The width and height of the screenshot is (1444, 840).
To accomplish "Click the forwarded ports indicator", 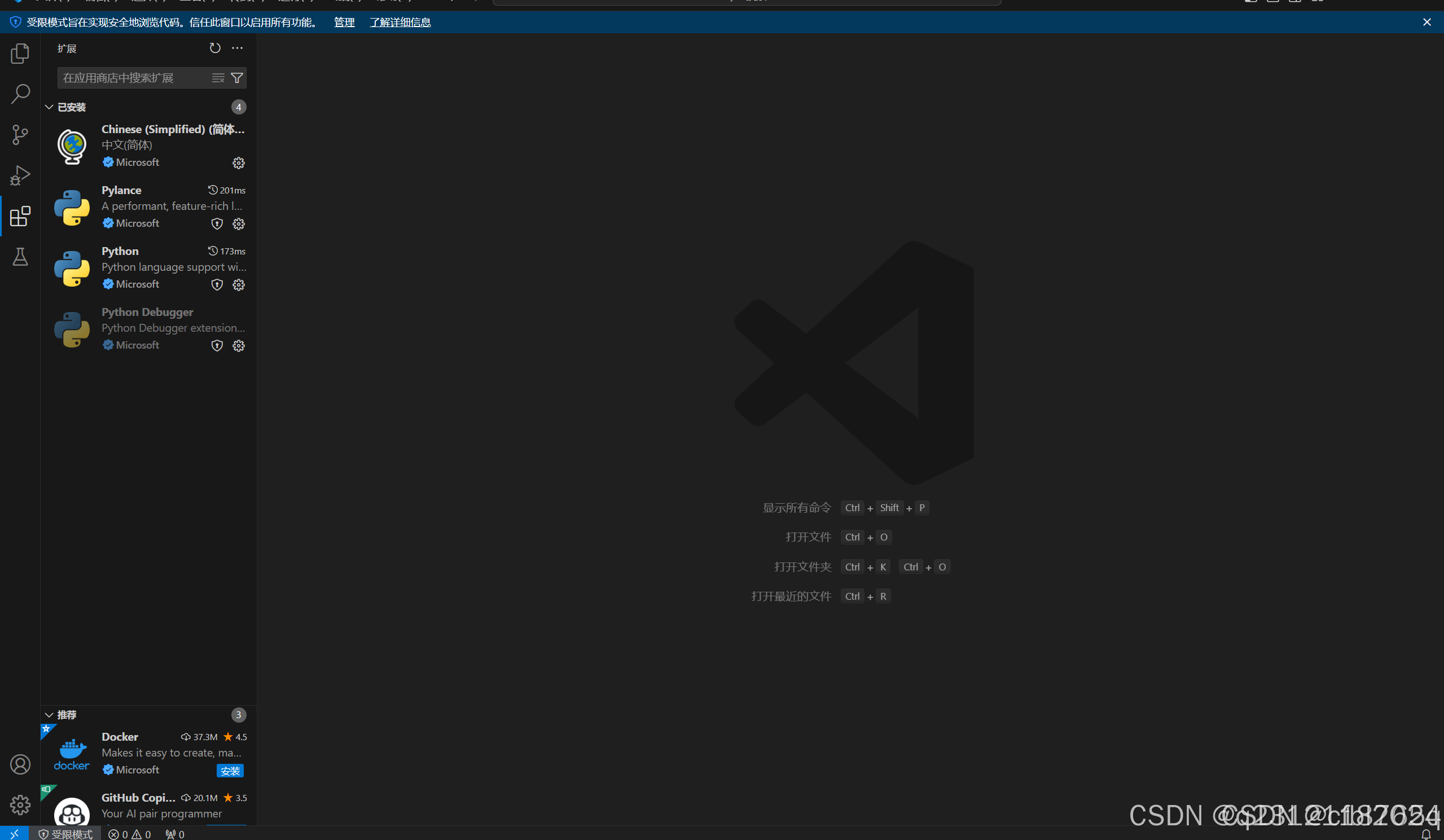I will tap(175, 834).
